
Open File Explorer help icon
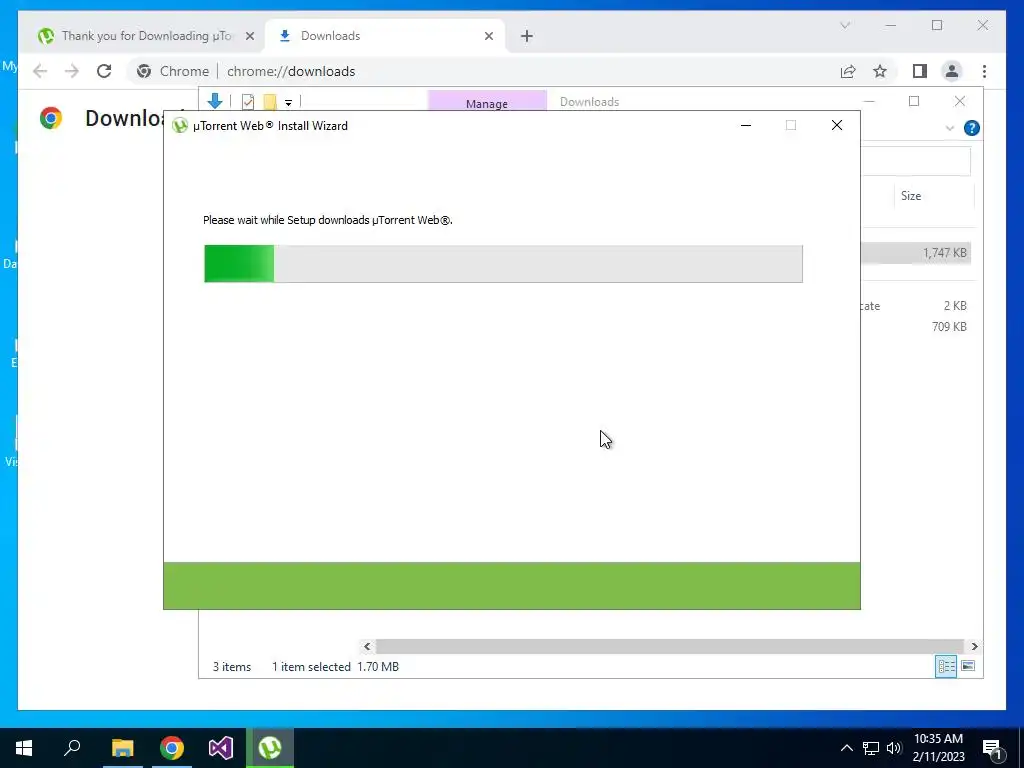(x=972, y=128)
